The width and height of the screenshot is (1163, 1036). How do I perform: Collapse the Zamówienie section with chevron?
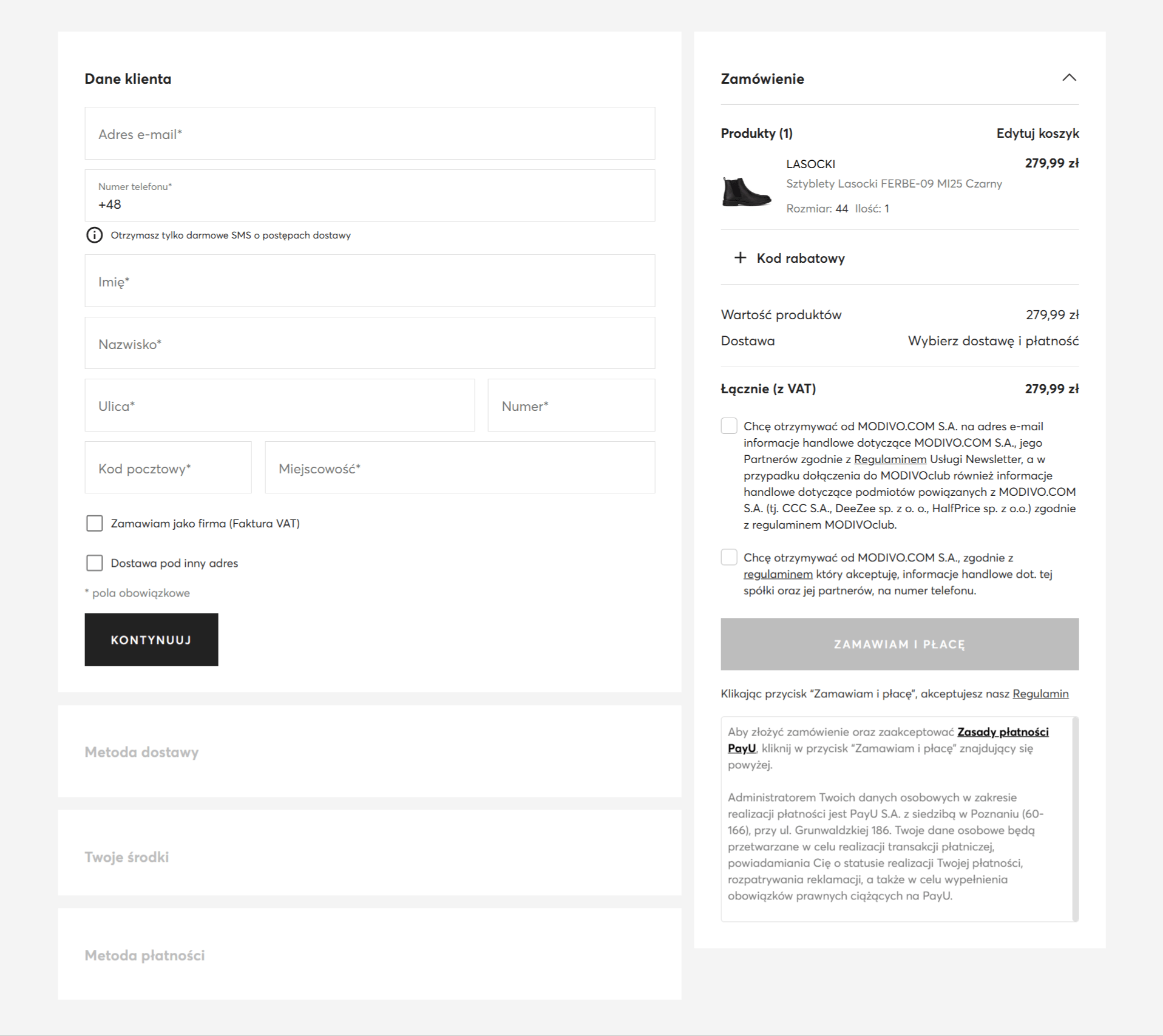pyautogui.click(x=1069, y=78)
